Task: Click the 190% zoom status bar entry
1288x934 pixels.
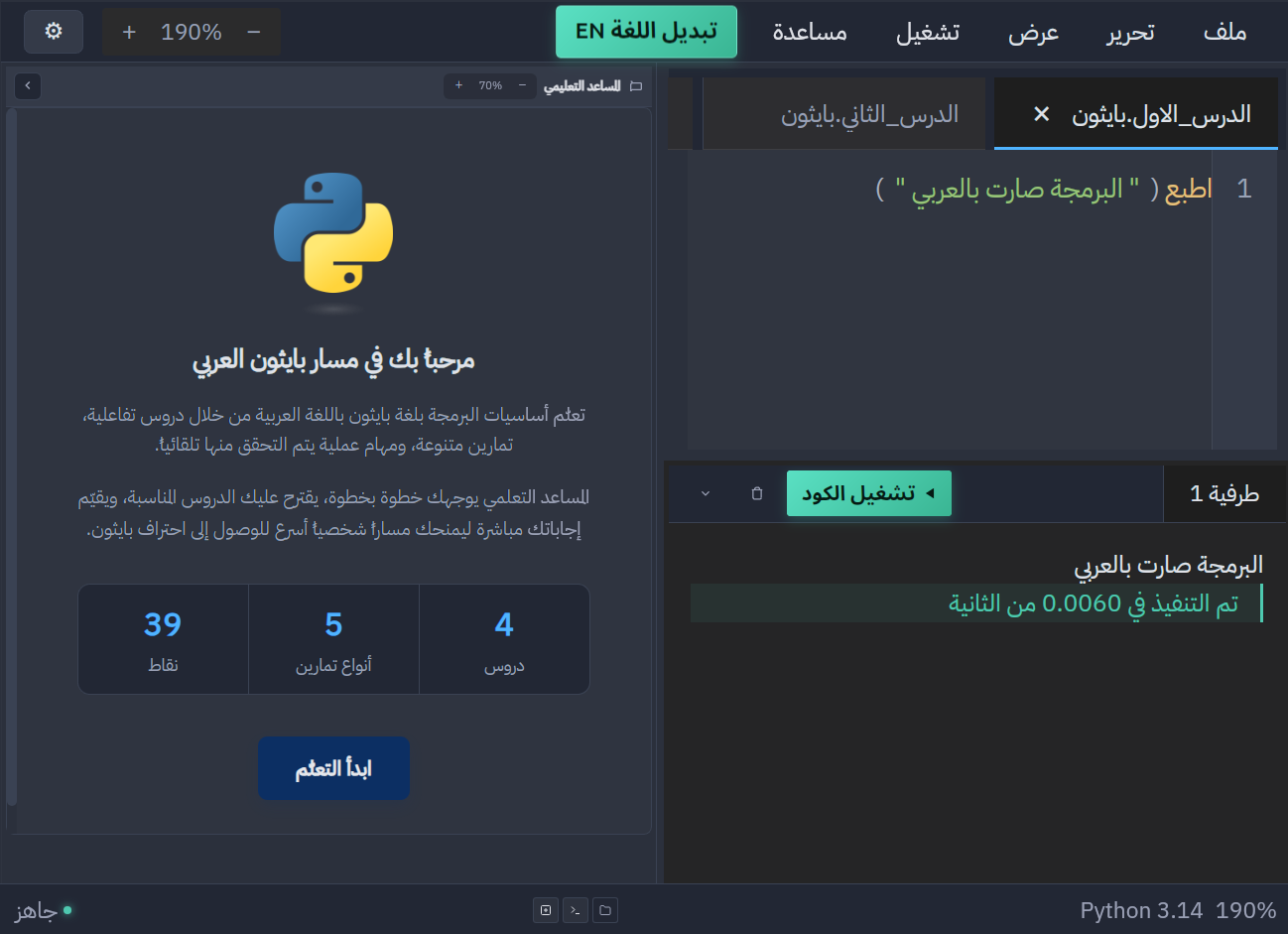Action: click(1246, 910)
